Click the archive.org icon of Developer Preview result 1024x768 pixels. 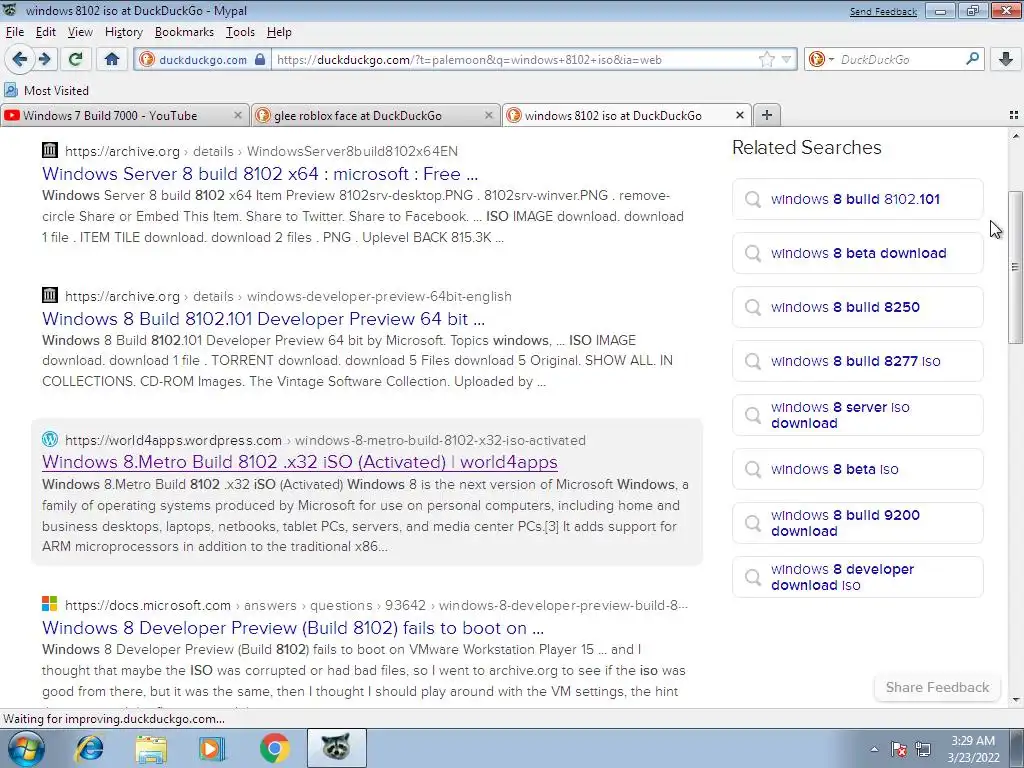tap(50, 295)
